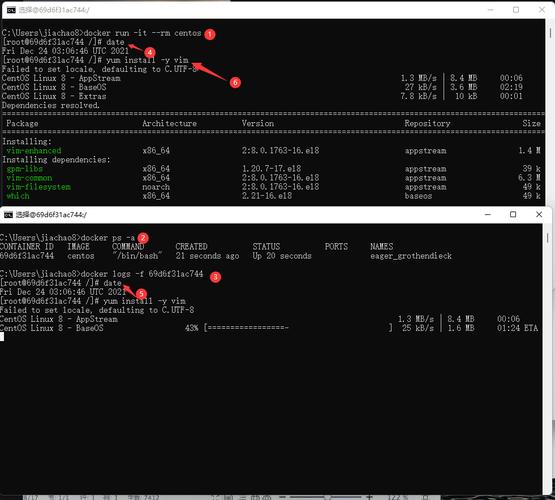
Task: Click the 'vim-enhanced' package name
Action: tap(34, 151)
